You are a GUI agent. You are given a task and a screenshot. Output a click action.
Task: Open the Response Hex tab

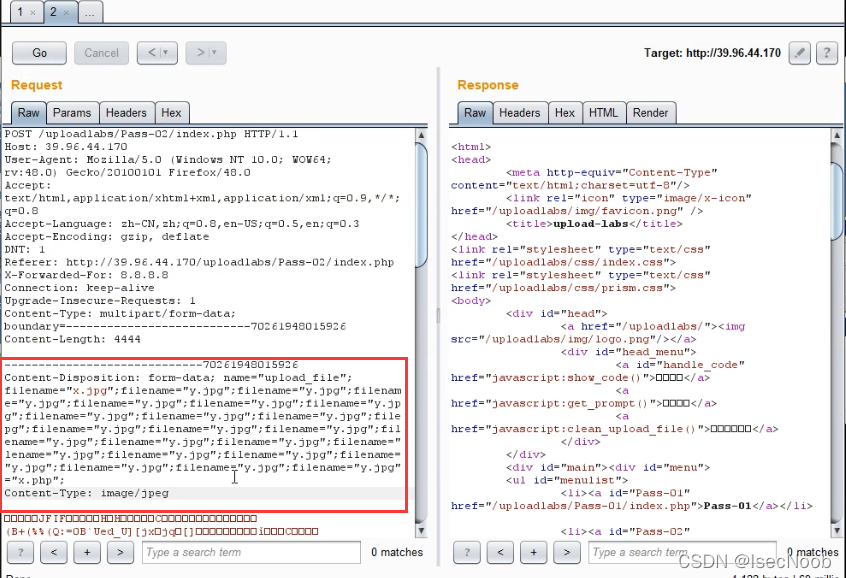point(565,113)
